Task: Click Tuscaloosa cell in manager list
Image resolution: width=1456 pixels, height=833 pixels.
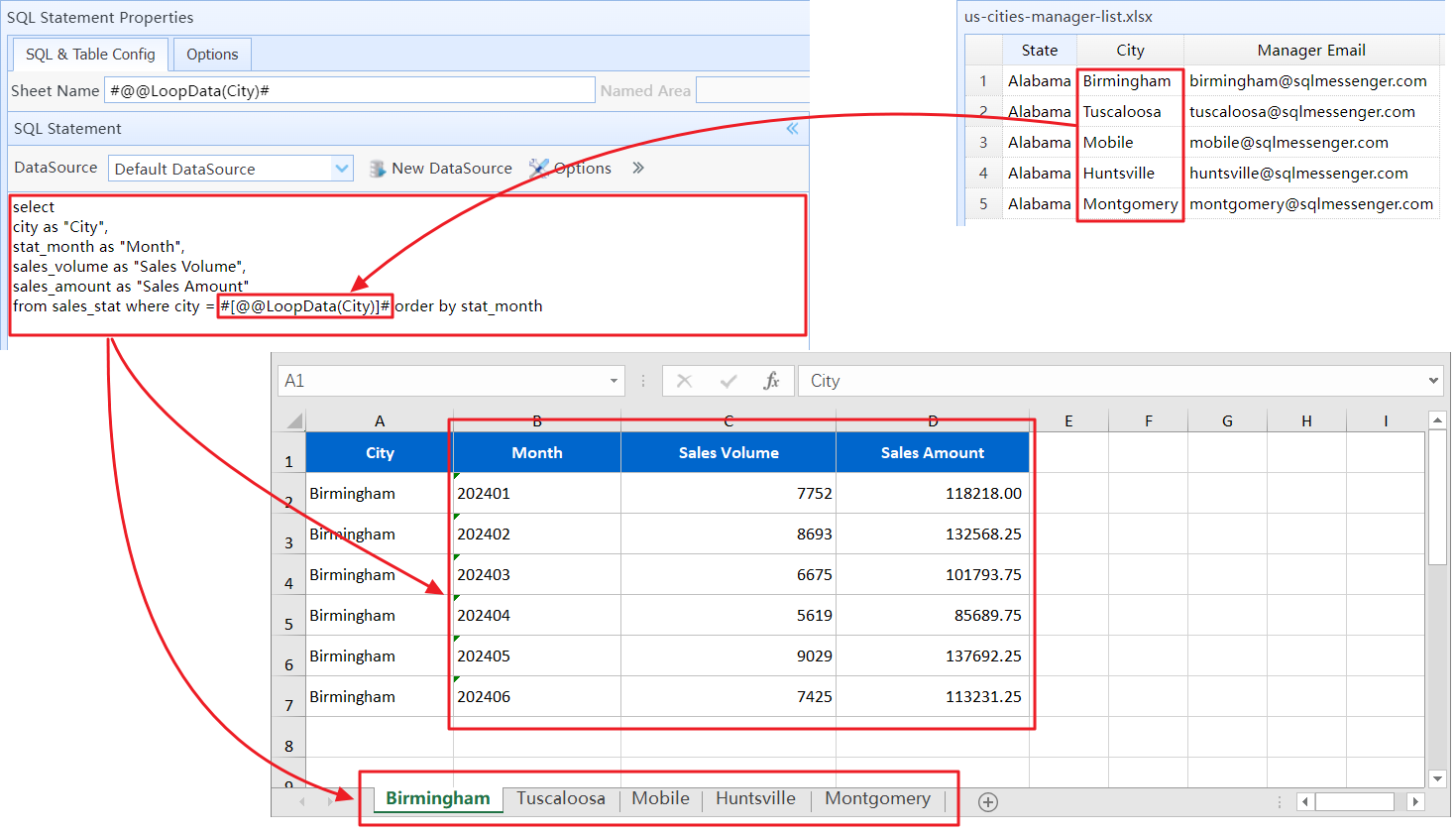Action: pos(1130,112)
